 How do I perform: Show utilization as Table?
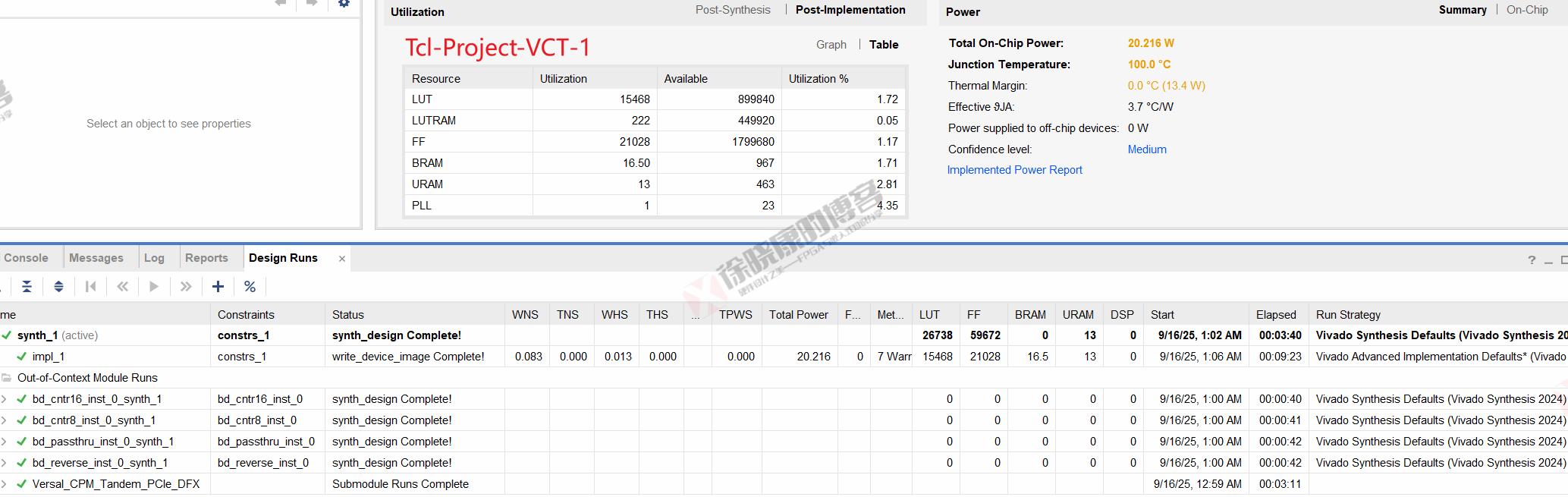[884, 45]
